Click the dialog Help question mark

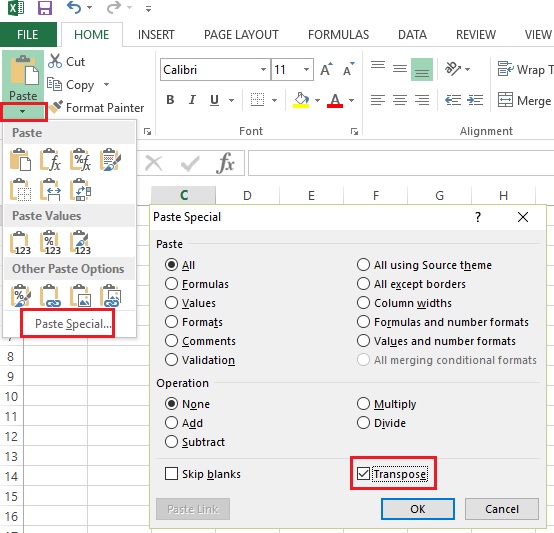pyautogui.click(x=478, y=217)
